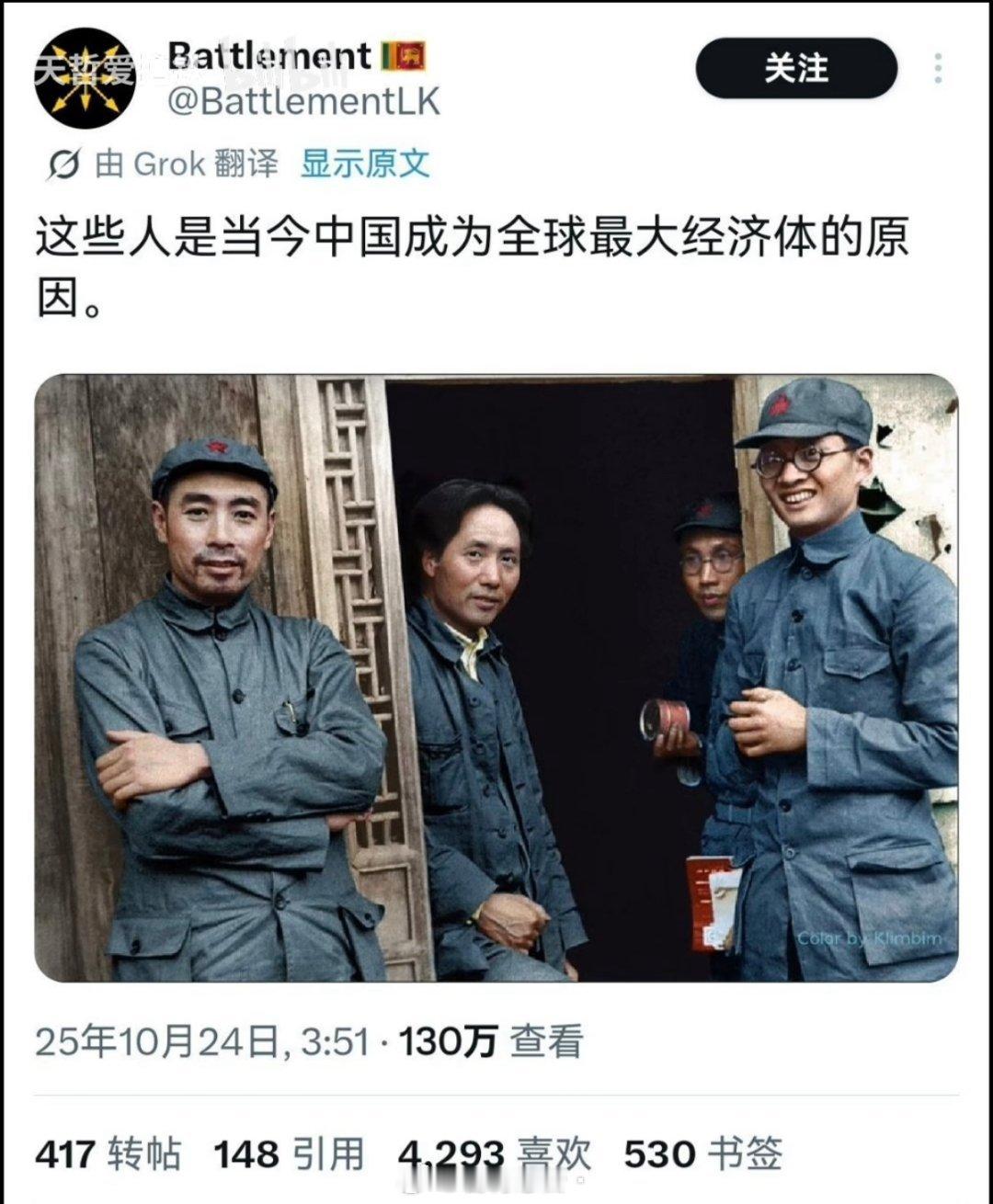View the 130万 查看 view count
The height and width of the screenshot is (1204, 993).
click(x=491, y=1042)
